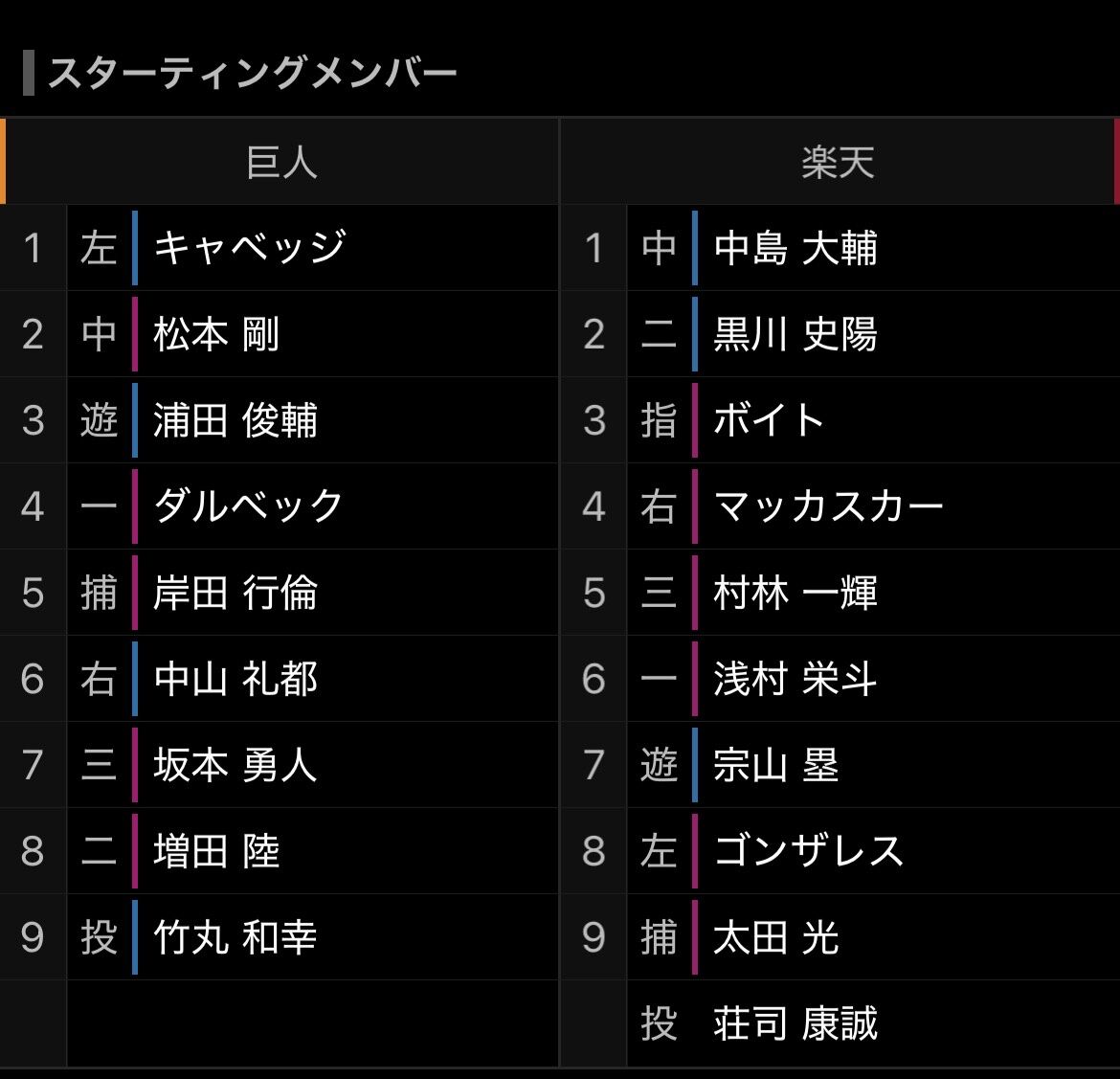Open 浦田 俊輔 player entry
The width and height of the screenshot is (1120, 1079).
click(235, 420)
